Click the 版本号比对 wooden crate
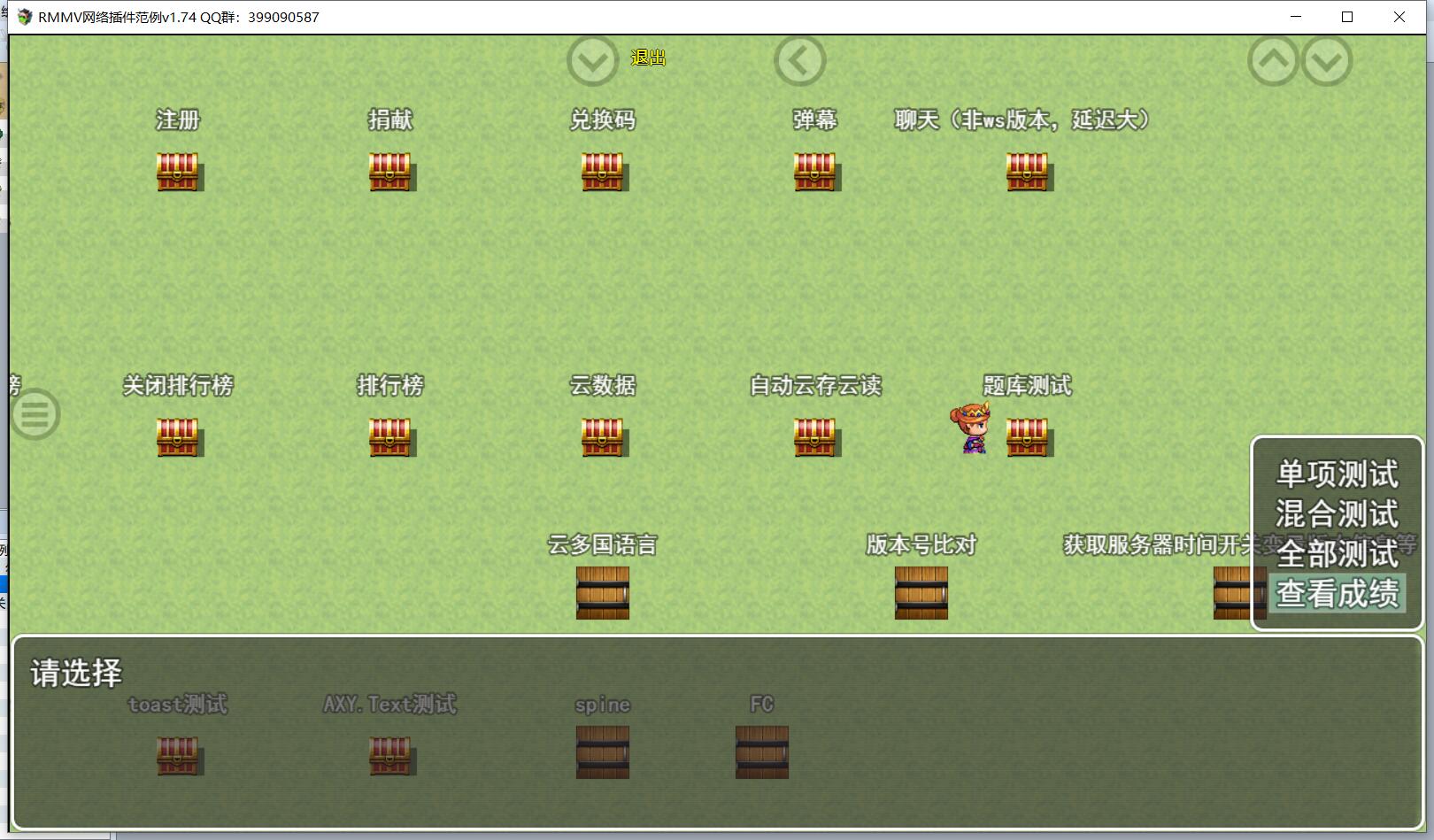Image resolution: width=1434 pixels, height=840 pixels. [921, 593]
